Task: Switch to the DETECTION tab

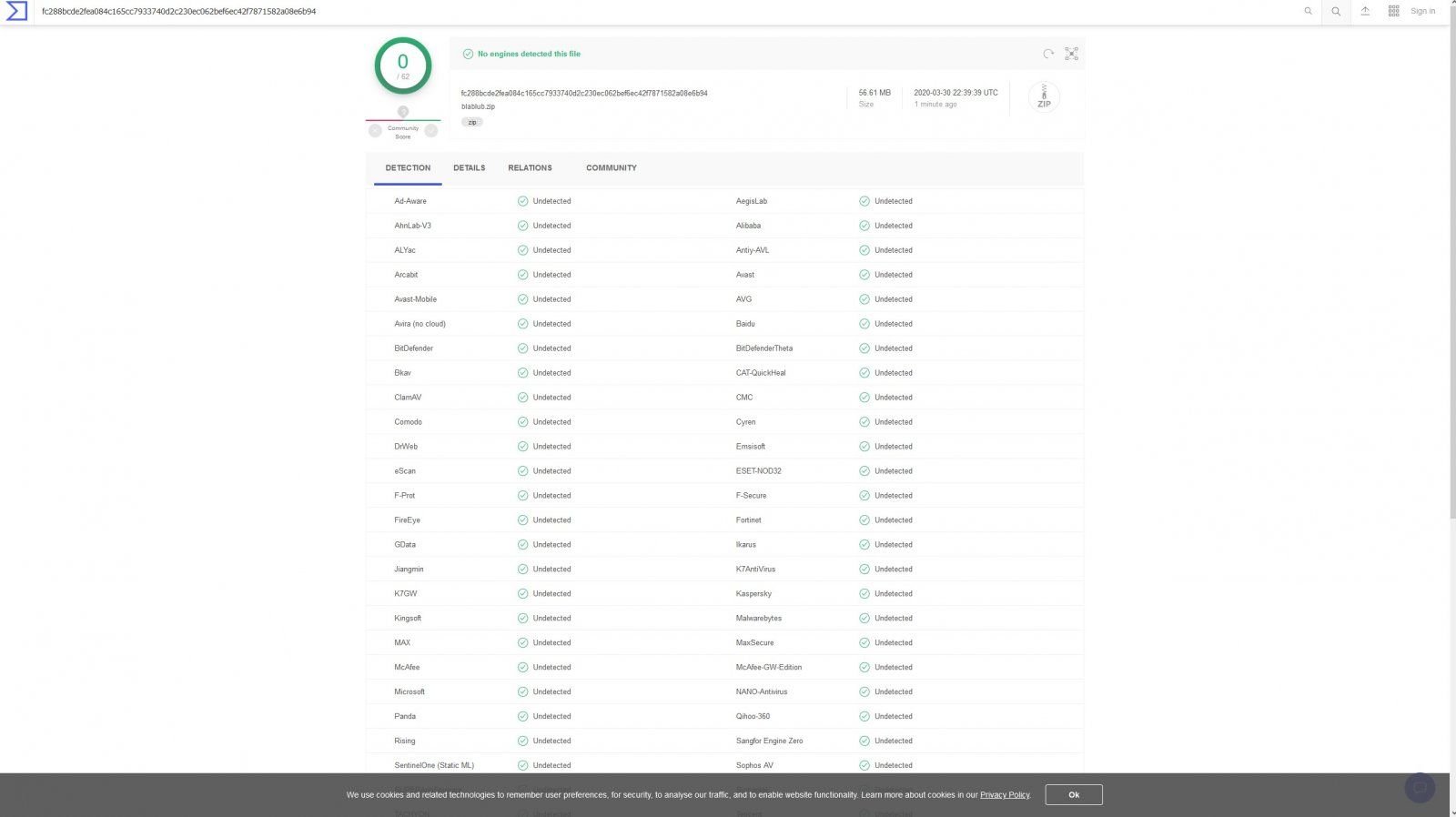Action: [408, 168]
